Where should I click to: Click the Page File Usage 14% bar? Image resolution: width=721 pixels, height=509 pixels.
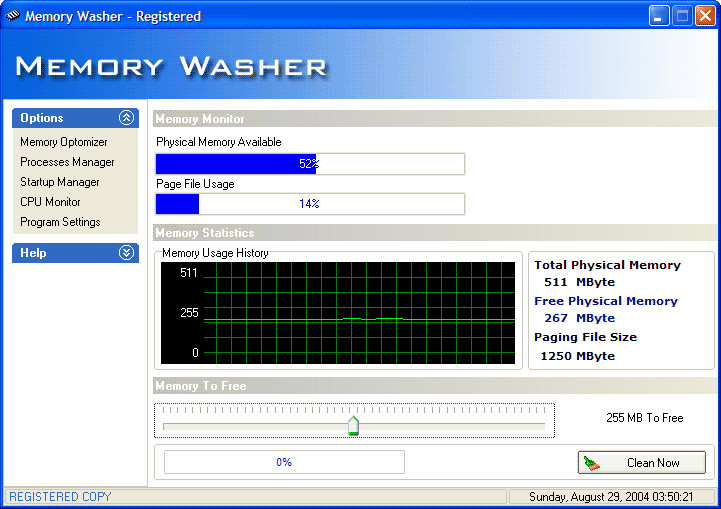[310, 204]
